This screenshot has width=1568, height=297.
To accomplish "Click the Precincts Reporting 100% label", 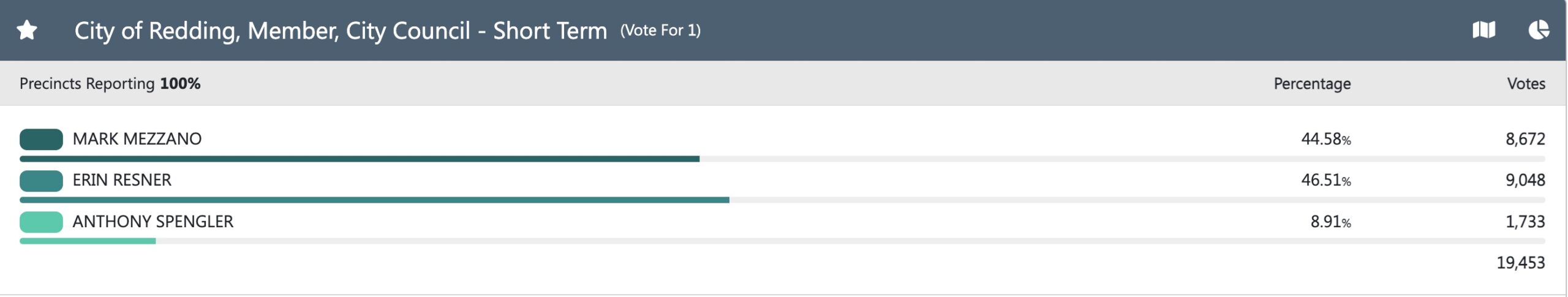I will [x=110, y=84].
